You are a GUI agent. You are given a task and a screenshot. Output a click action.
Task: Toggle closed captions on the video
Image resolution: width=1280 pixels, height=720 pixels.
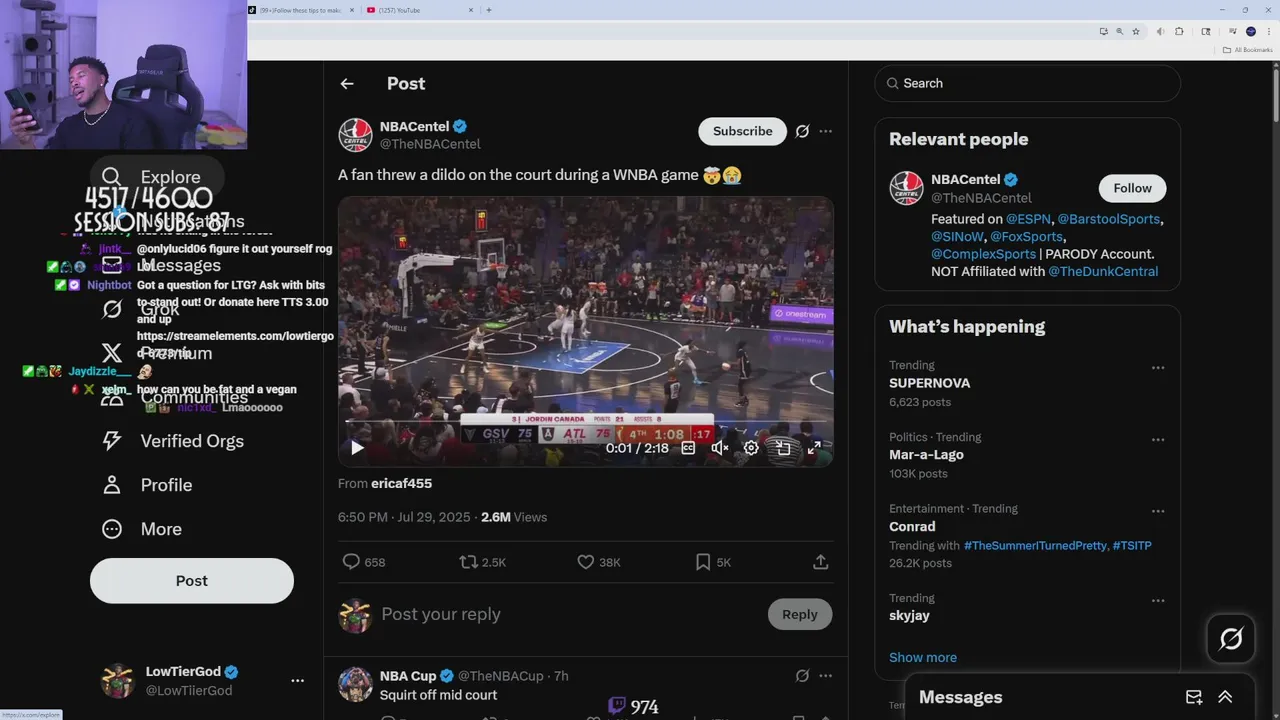coord(688,448)
